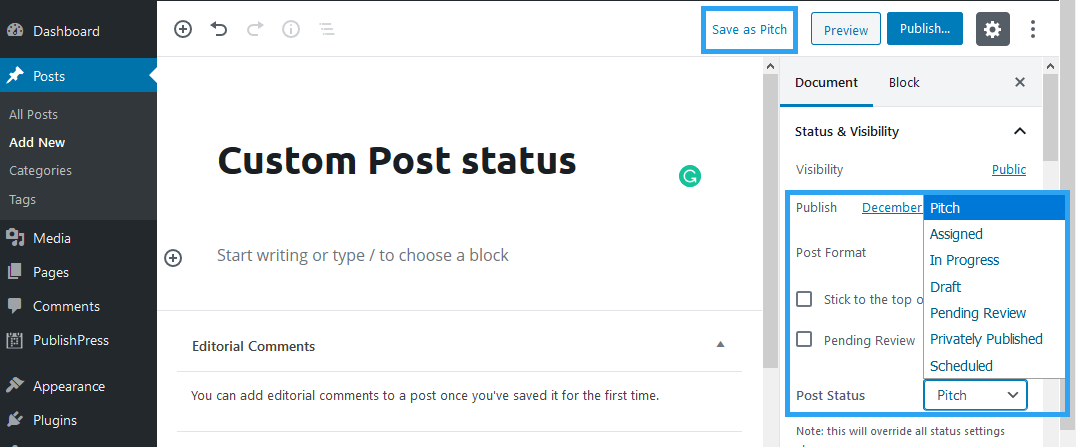Click the Add block icon in top toolbar
Screen dimensions: 1076x447
point(183,29)
